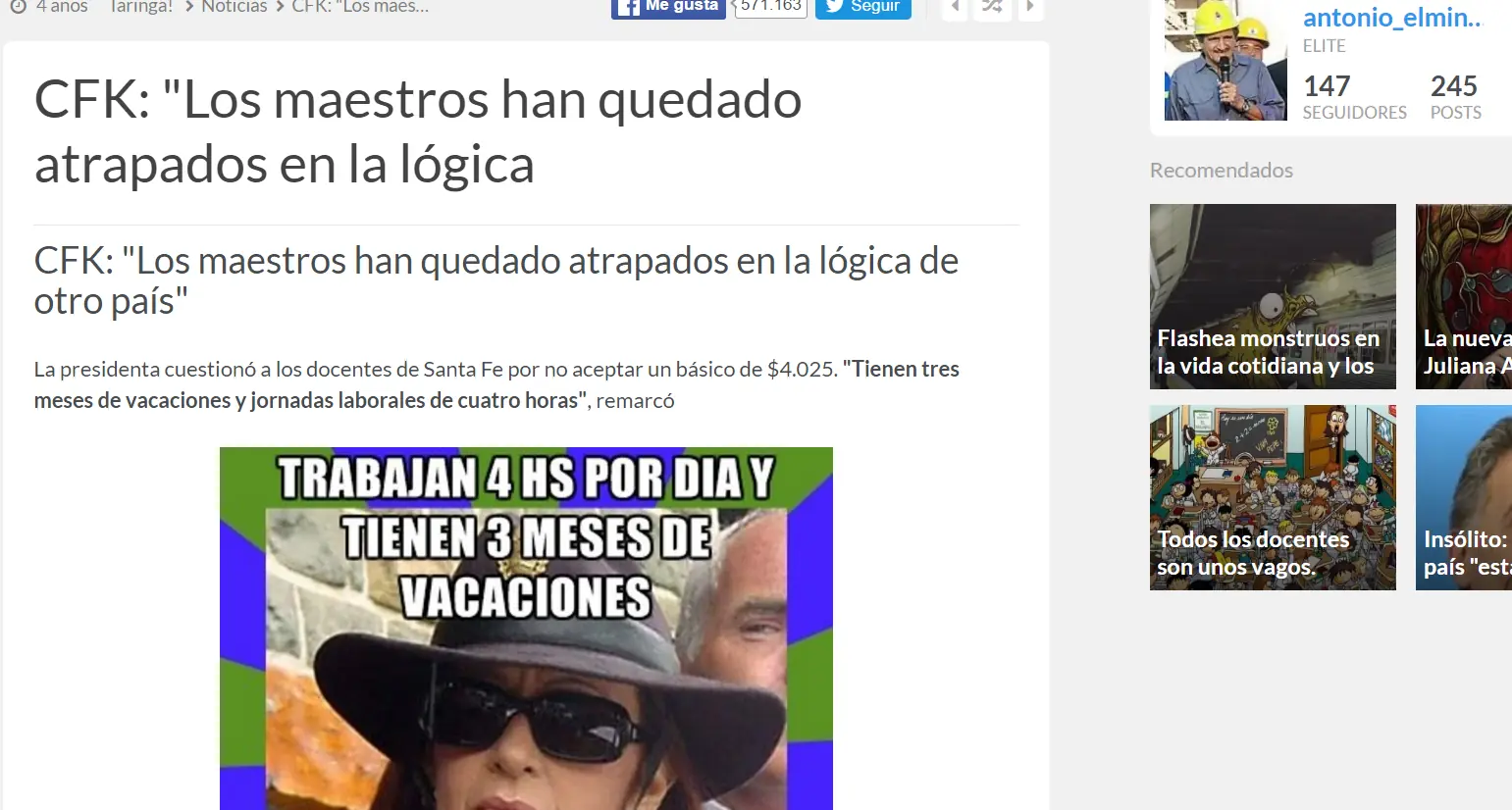Click the Facebook 'Me gusta' button
This screenshot has width=1512, height=810.
[x=668, y=8]
